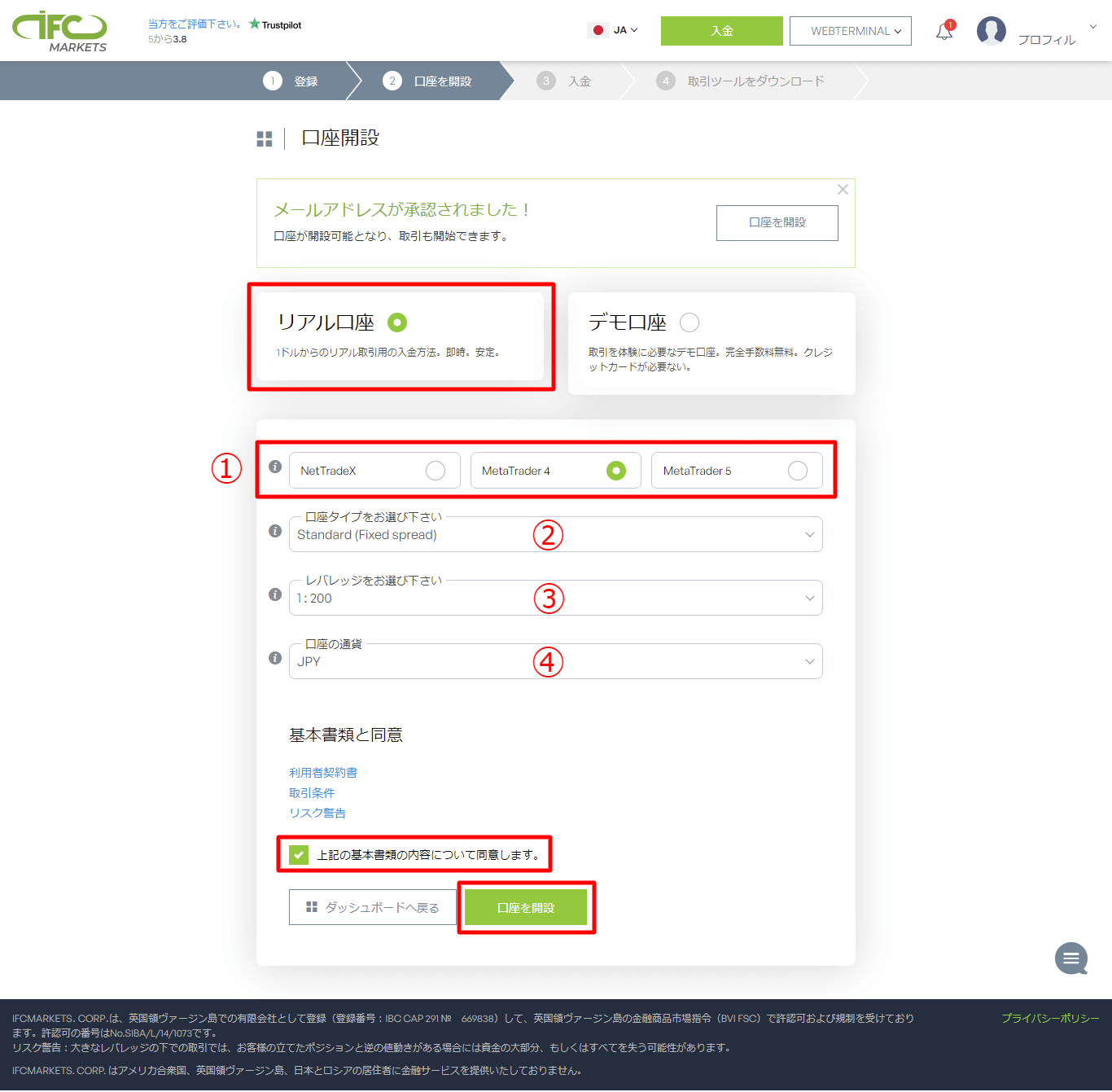Click the IFC Markets logo

tap(59, 32)
